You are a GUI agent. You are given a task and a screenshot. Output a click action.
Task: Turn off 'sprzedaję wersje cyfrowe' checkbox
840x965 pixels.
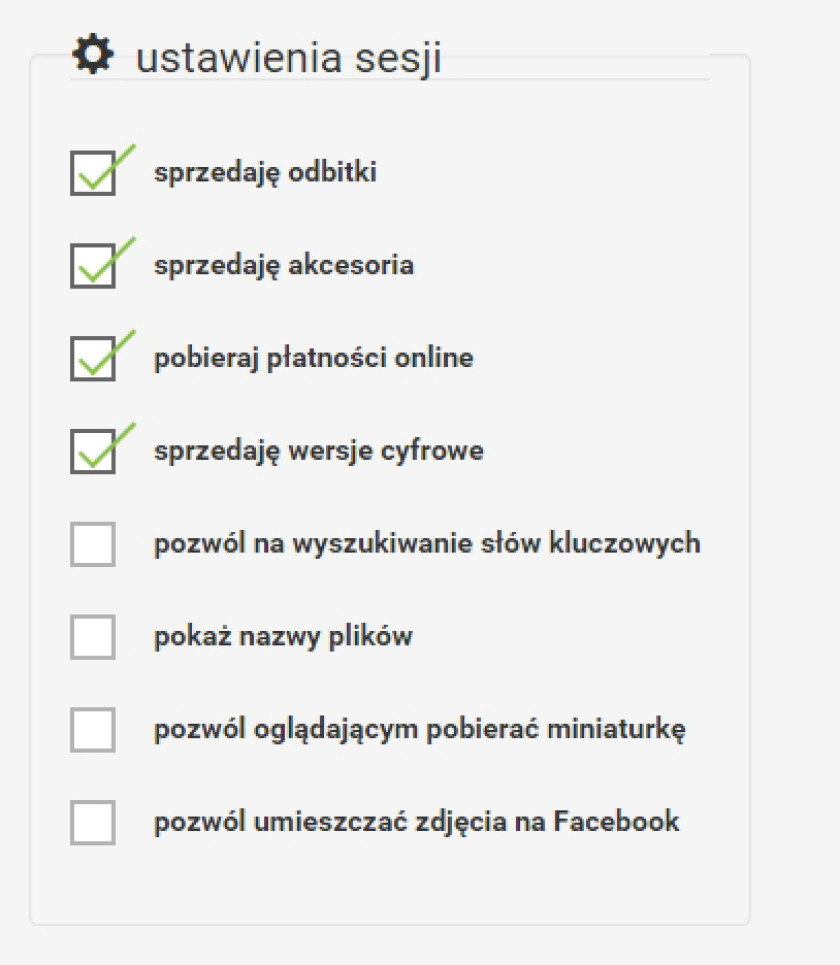93,452
